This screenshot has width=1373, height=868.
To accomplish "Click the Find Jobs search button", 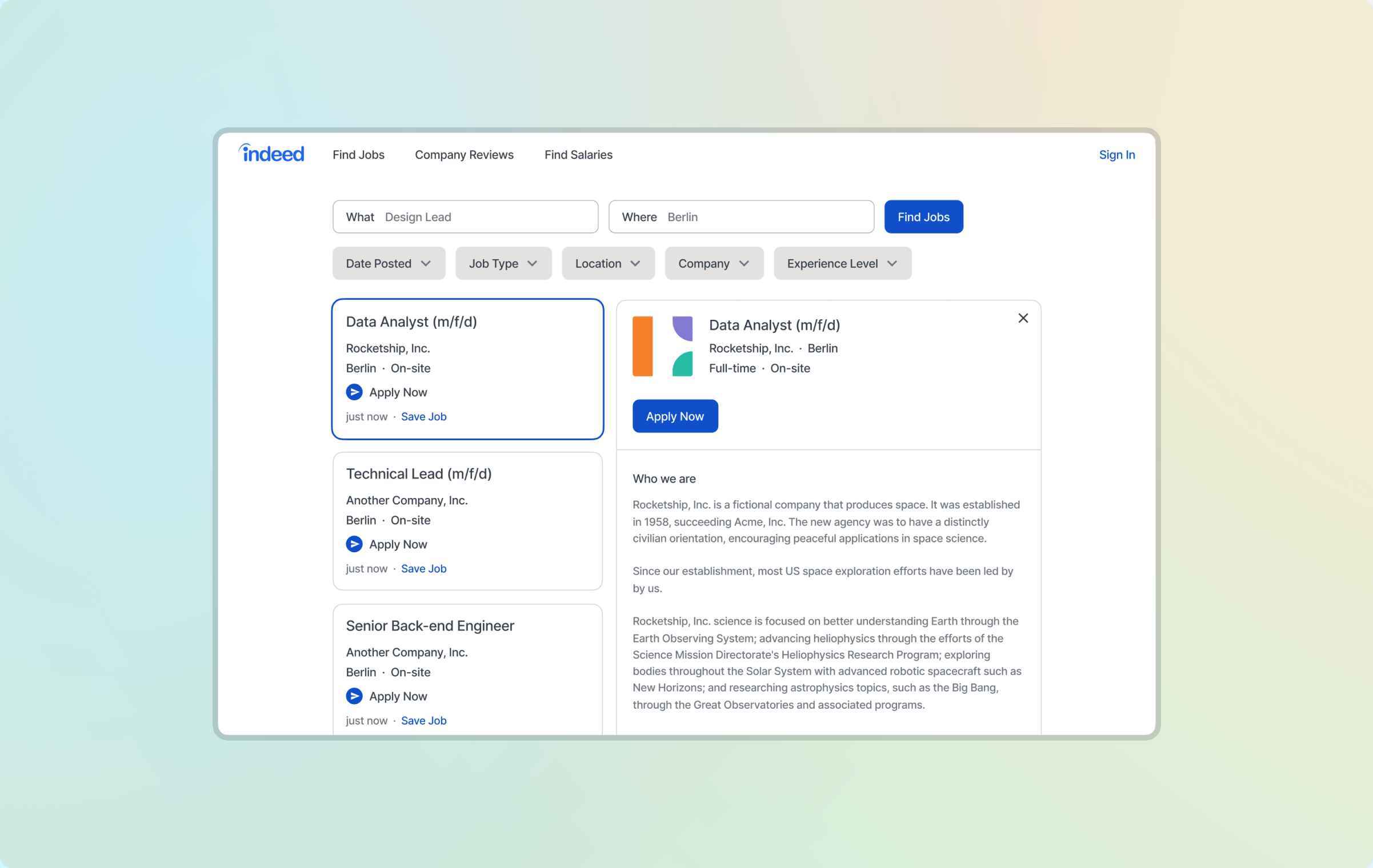I will (x=923, y=216).
